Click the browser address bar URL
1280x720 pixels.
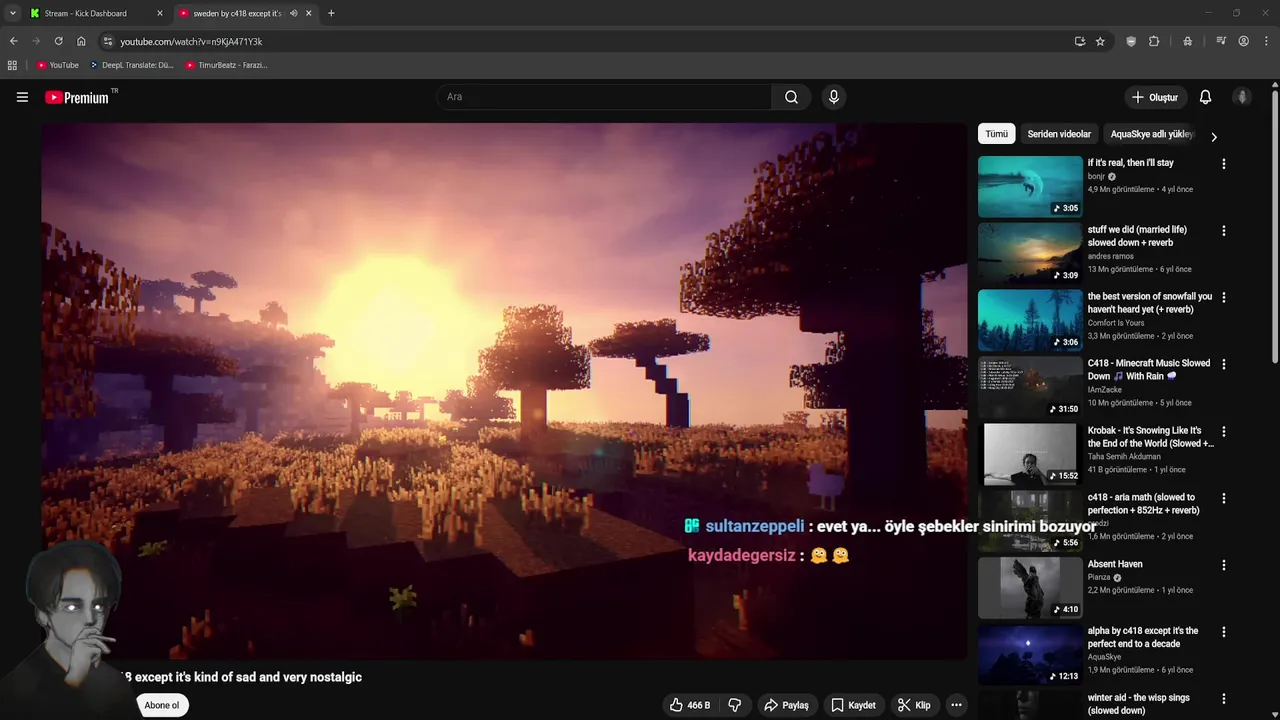[x=191, y=41]
